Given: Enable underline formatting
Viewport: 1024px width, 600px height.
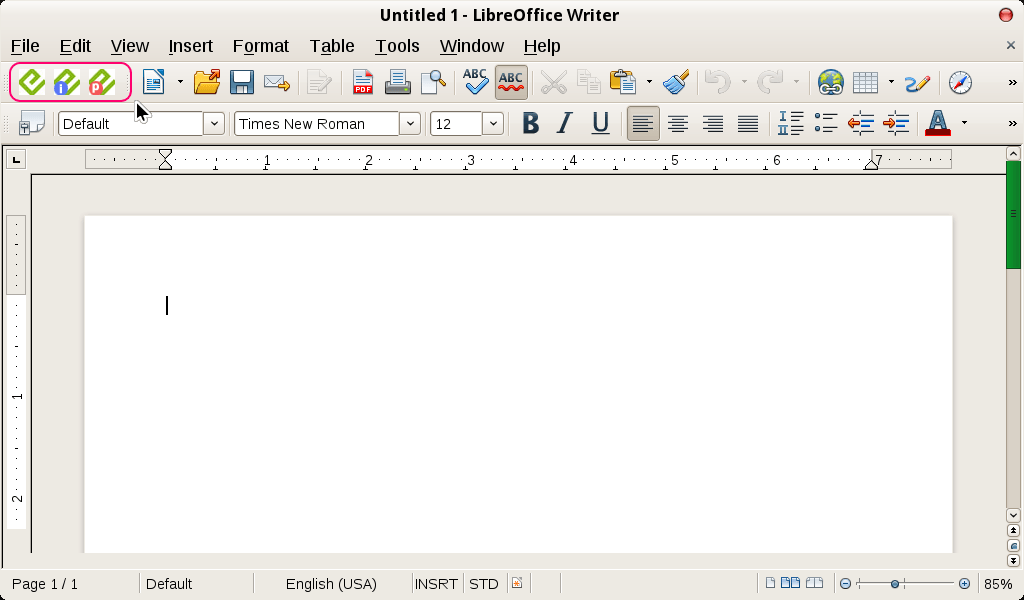Looking at the screenshot, I should 599,123.
